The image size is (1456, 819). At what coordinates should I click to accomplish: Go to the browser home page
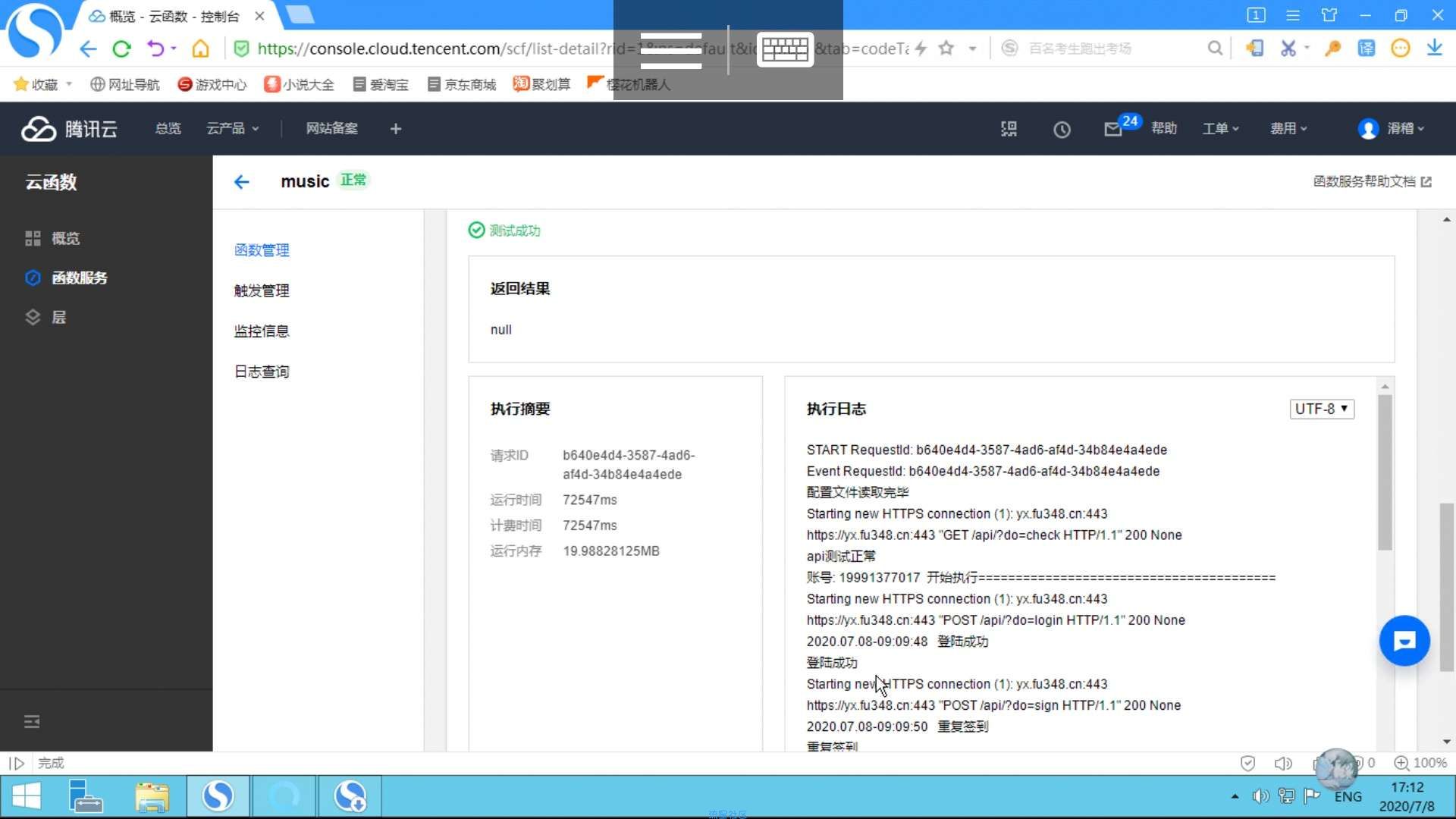200,49
